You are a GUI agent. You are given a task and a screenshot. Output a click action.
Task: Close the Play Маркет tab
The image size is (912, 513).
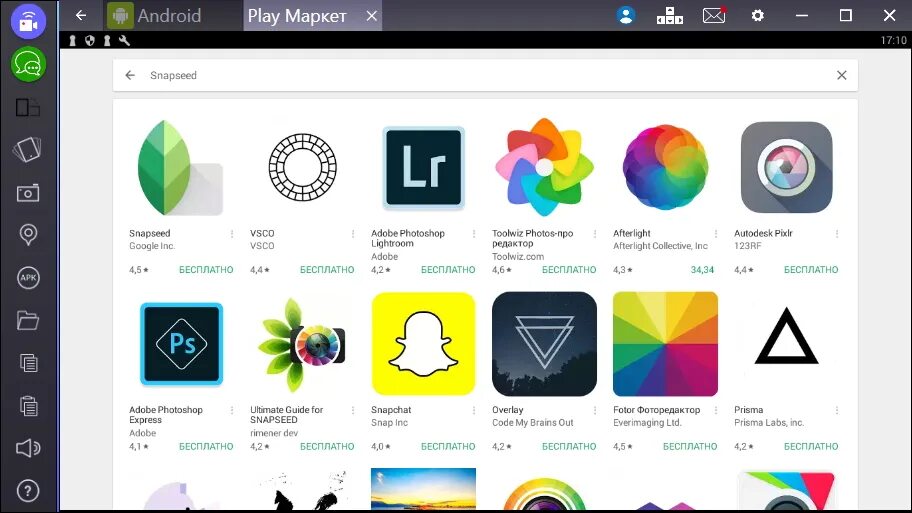[x=372, y=16]
